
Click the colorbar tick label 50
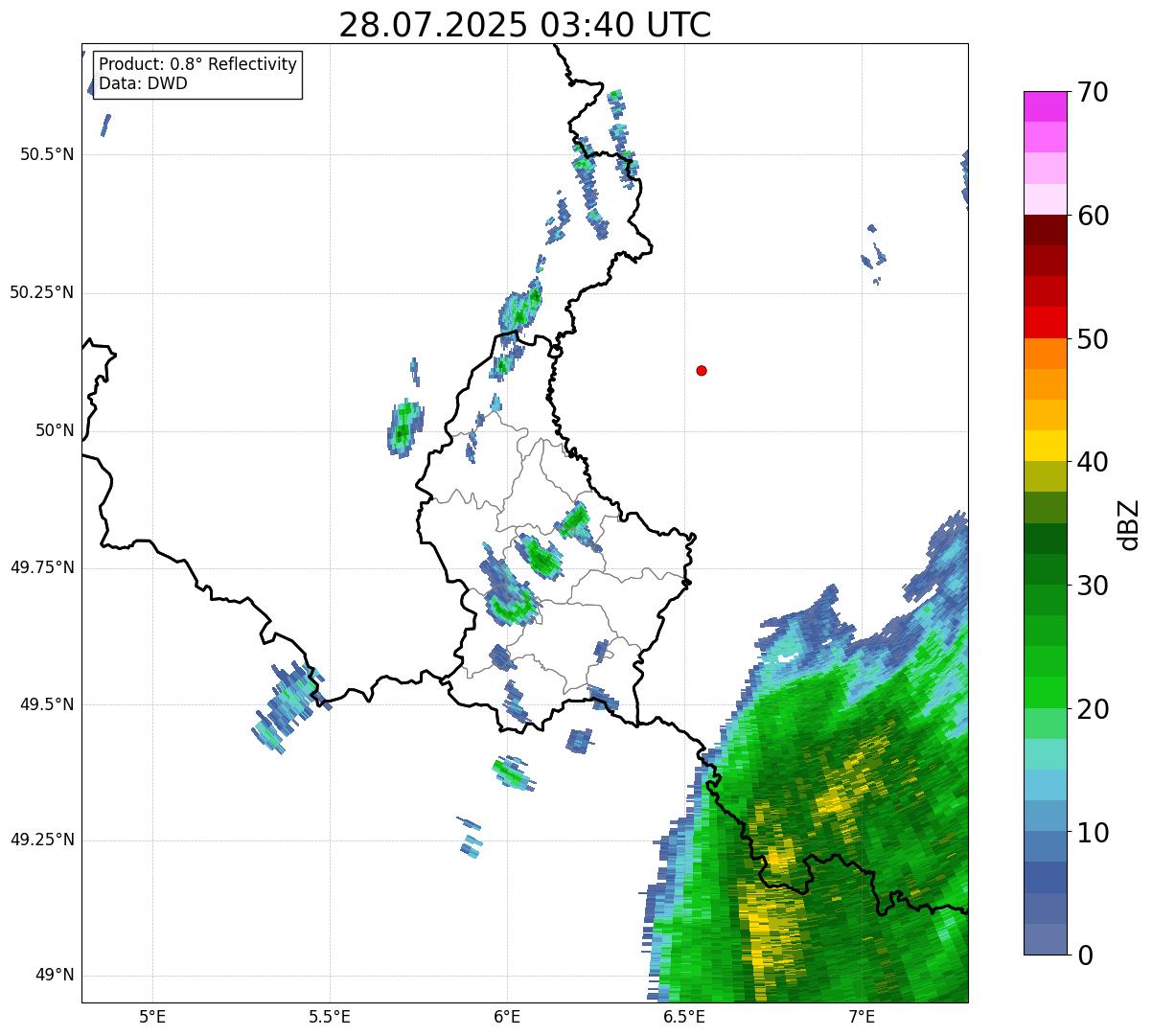(1093, 339)
